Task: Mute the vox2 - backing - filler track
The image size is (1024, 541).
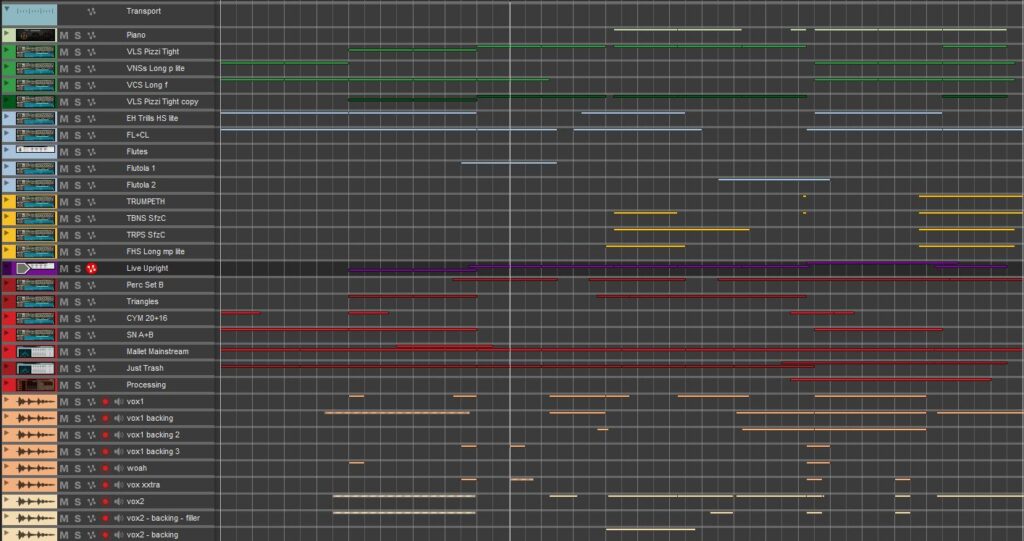Action: point(64,518)
